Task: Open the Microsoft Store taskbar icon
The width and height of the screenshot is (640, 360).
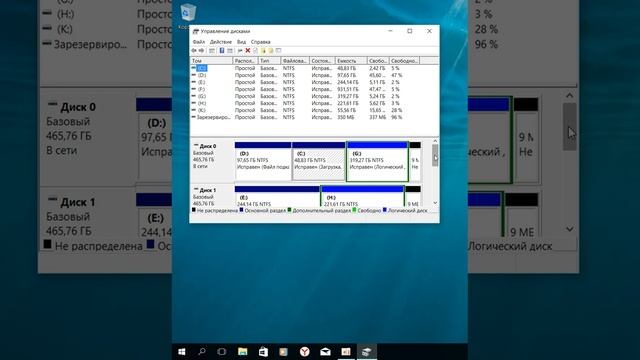Action: (263, 351)
